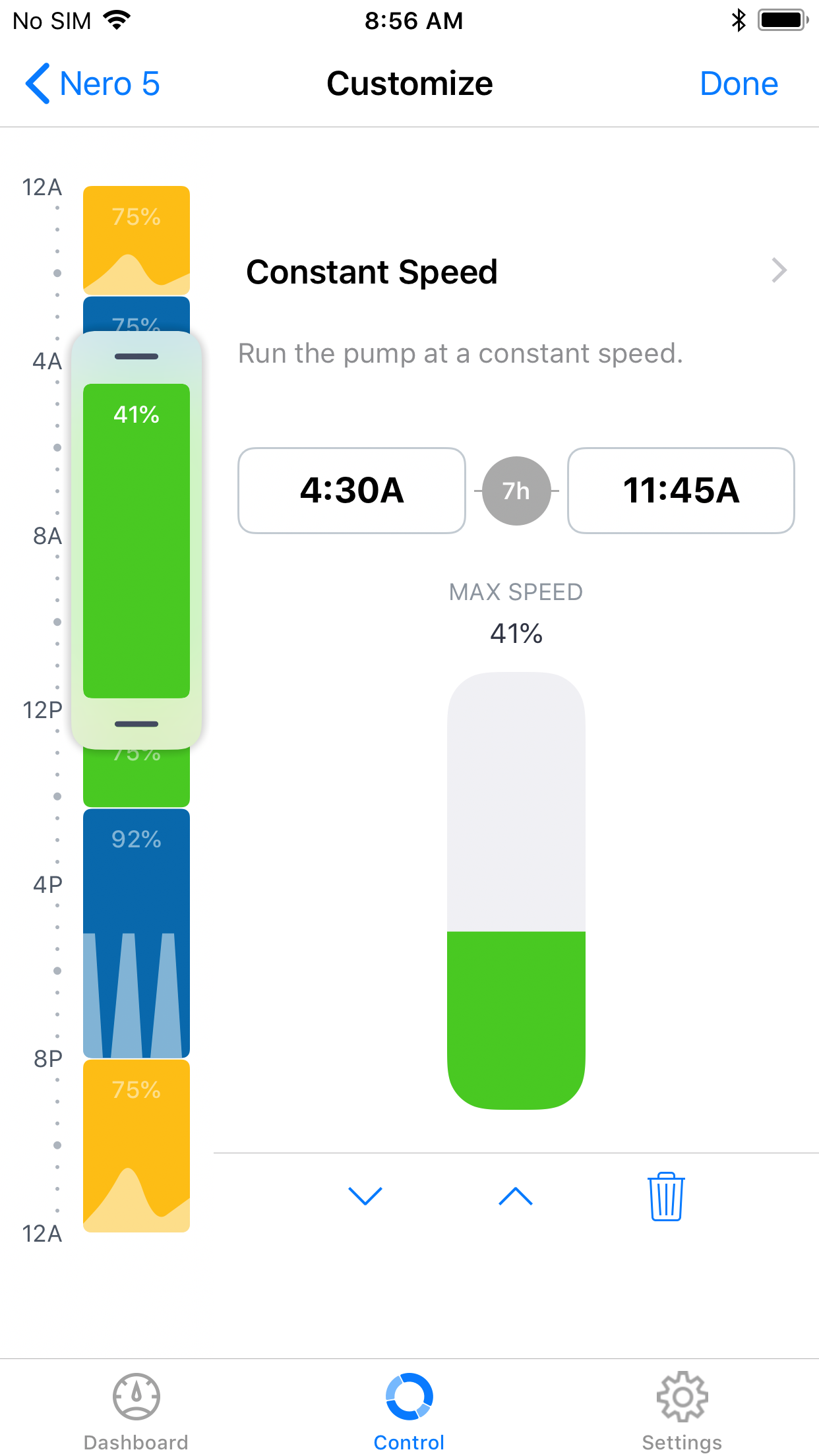Image resolution: width=819 pixels, height=1456 pixels.
Task: Switch to the Control tab
Action: pos(409,1411)
